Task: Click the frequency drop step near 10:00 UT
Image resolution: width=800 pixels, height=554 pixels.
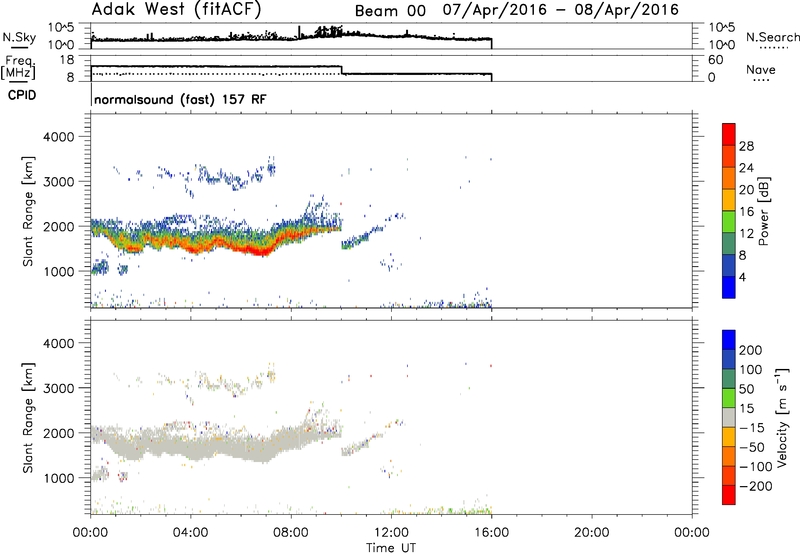Action: pos(341,70)
